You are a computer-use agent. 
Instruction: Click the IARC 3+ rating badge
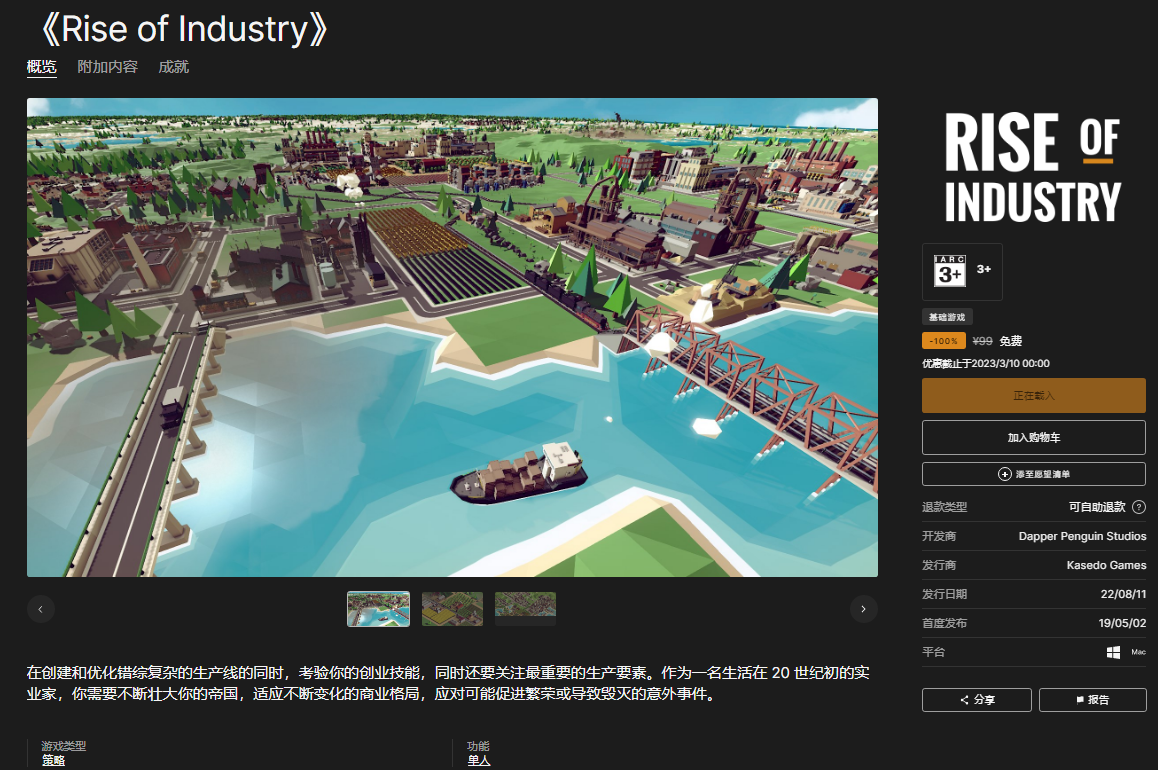click(x=949, y=271)
